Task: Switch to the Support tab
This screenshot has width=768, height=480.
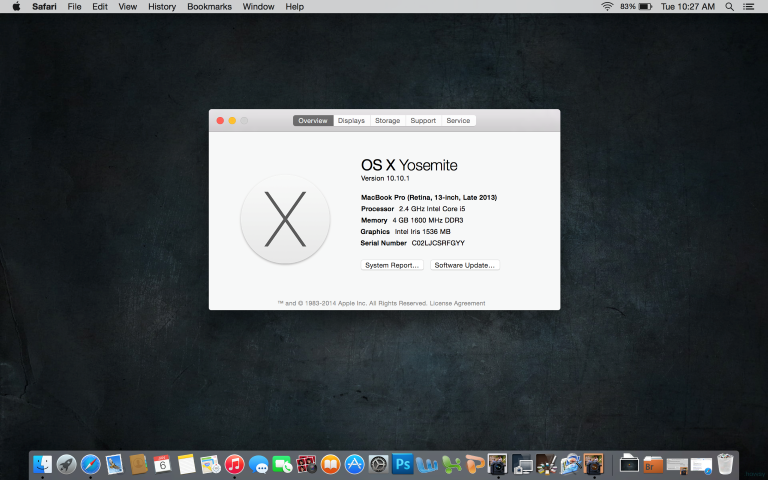Action: coord(423,120)
